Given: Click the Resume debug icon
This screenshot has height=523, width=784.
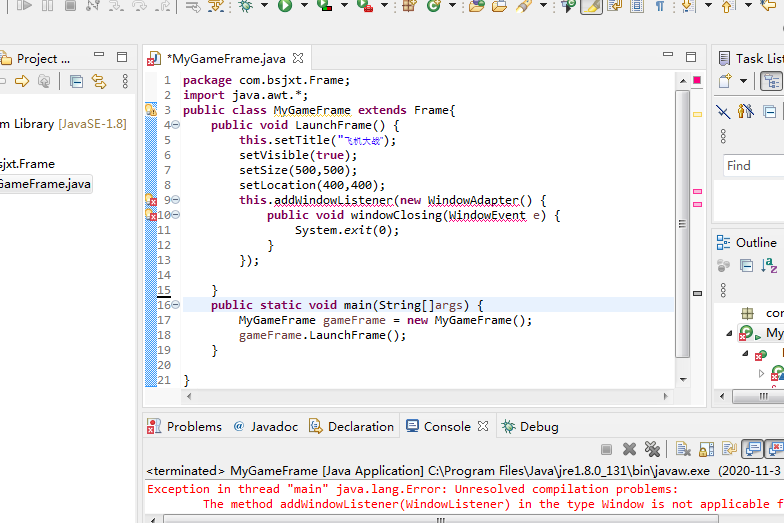Looking at the screenshot, I should pyautogui.click(x=23, y=6).
